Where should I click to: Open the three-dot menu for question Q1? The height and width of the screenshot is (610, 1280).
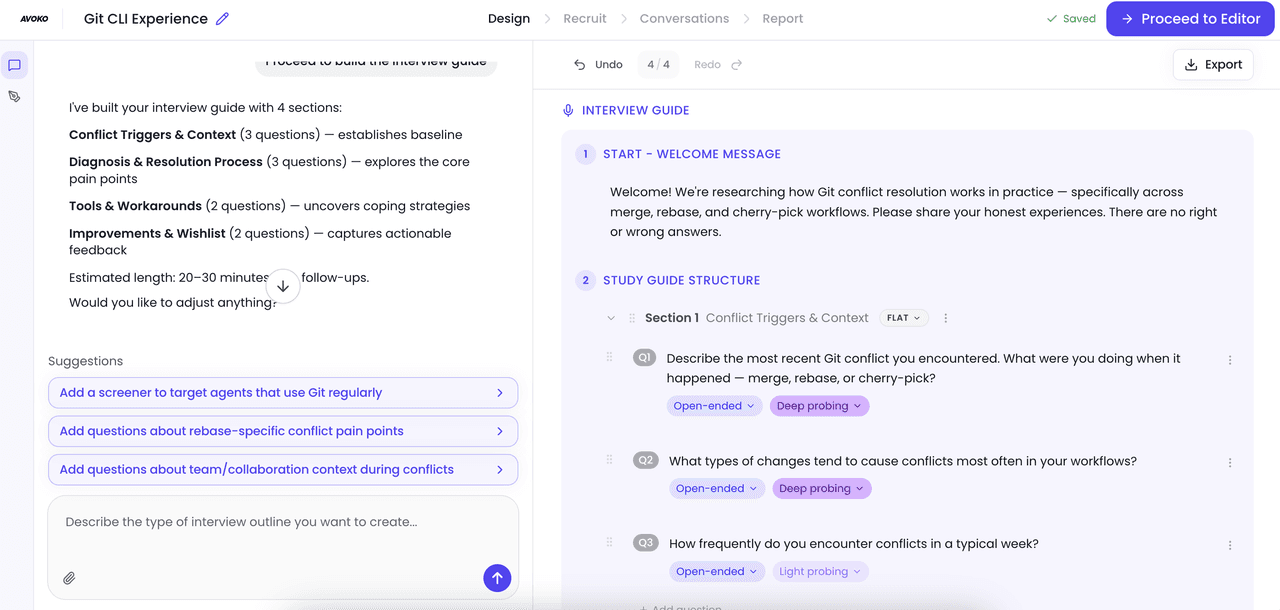pyautogui.click(x=1230, y=360)
